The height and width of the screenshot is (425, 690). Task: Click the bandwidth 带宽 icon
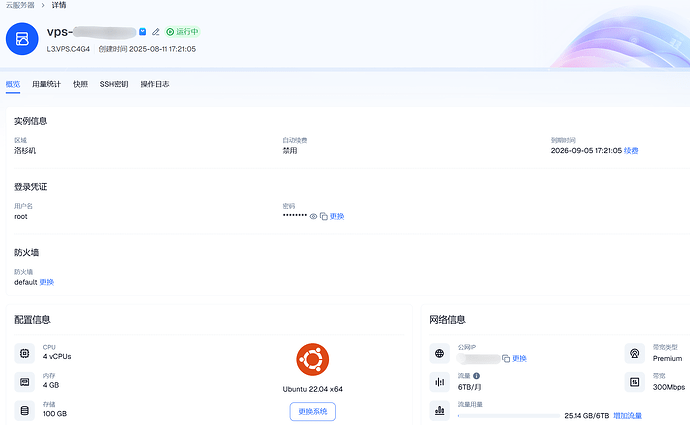pos(635,382)
